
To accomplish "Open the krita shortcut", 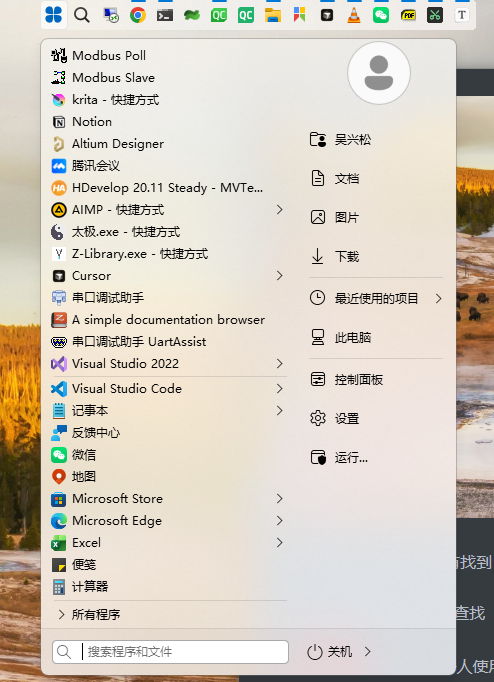I will pos(168,100).
